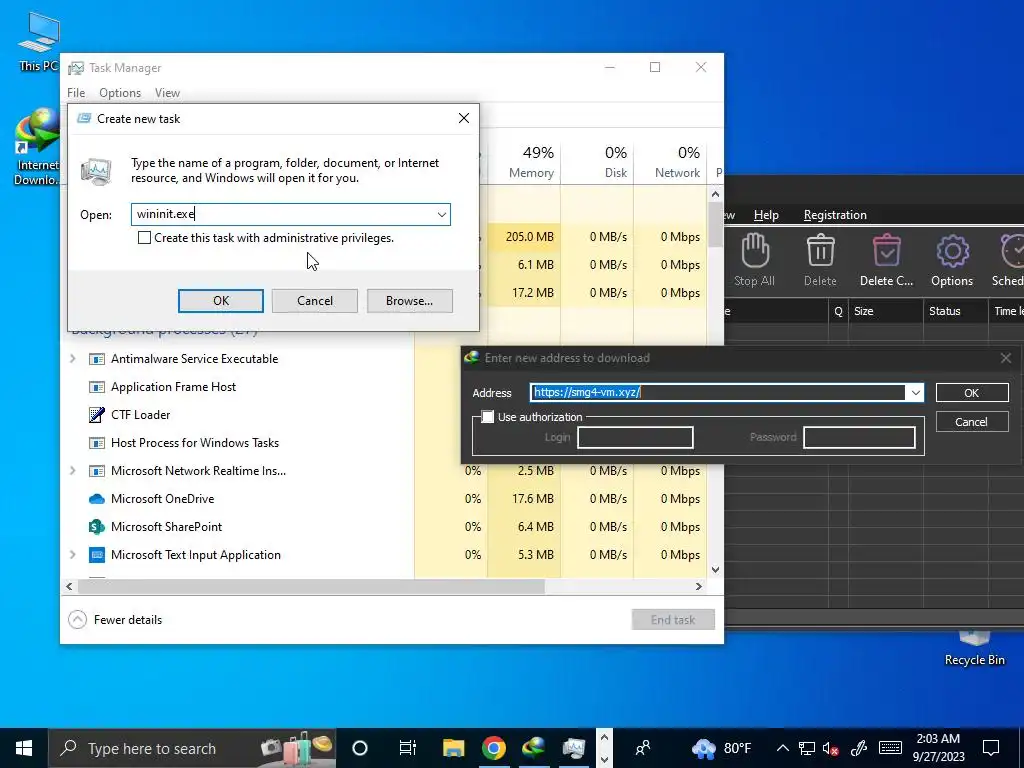Enable Create this task with administrative privileges
The image size is (1024, 768).
pos(144,238)
